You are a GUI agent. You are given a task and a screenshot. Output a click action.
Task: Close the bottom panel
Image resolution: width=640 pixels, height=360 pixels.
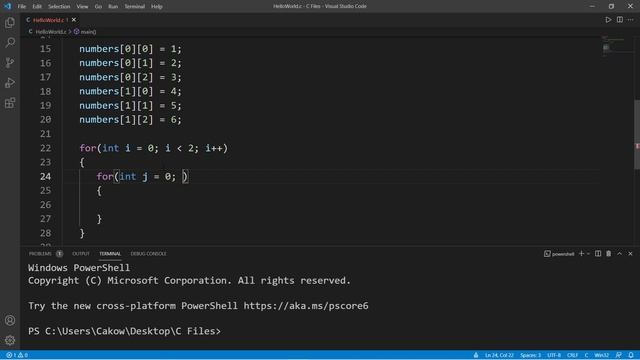pos(630,253)
